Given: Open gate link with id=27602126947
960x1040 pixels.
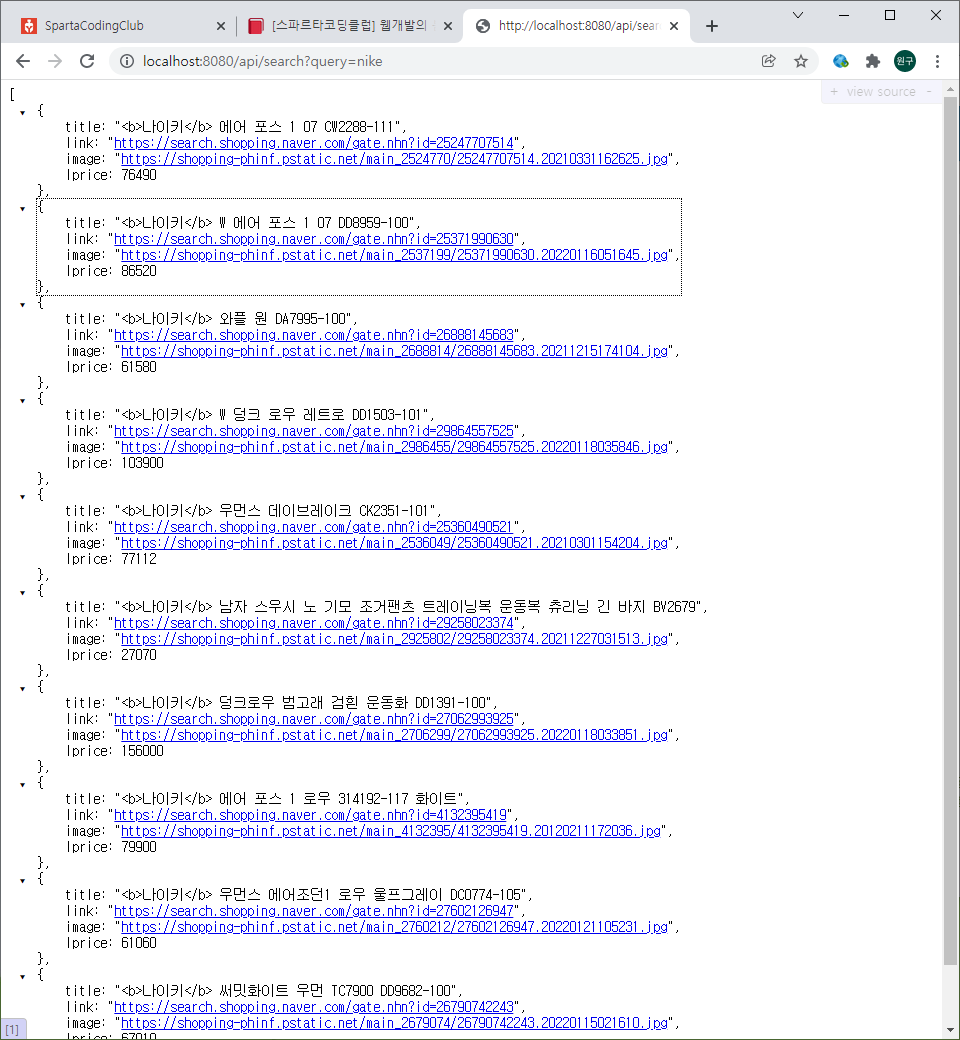Looking at the screenshot, I should pos(314,911).
